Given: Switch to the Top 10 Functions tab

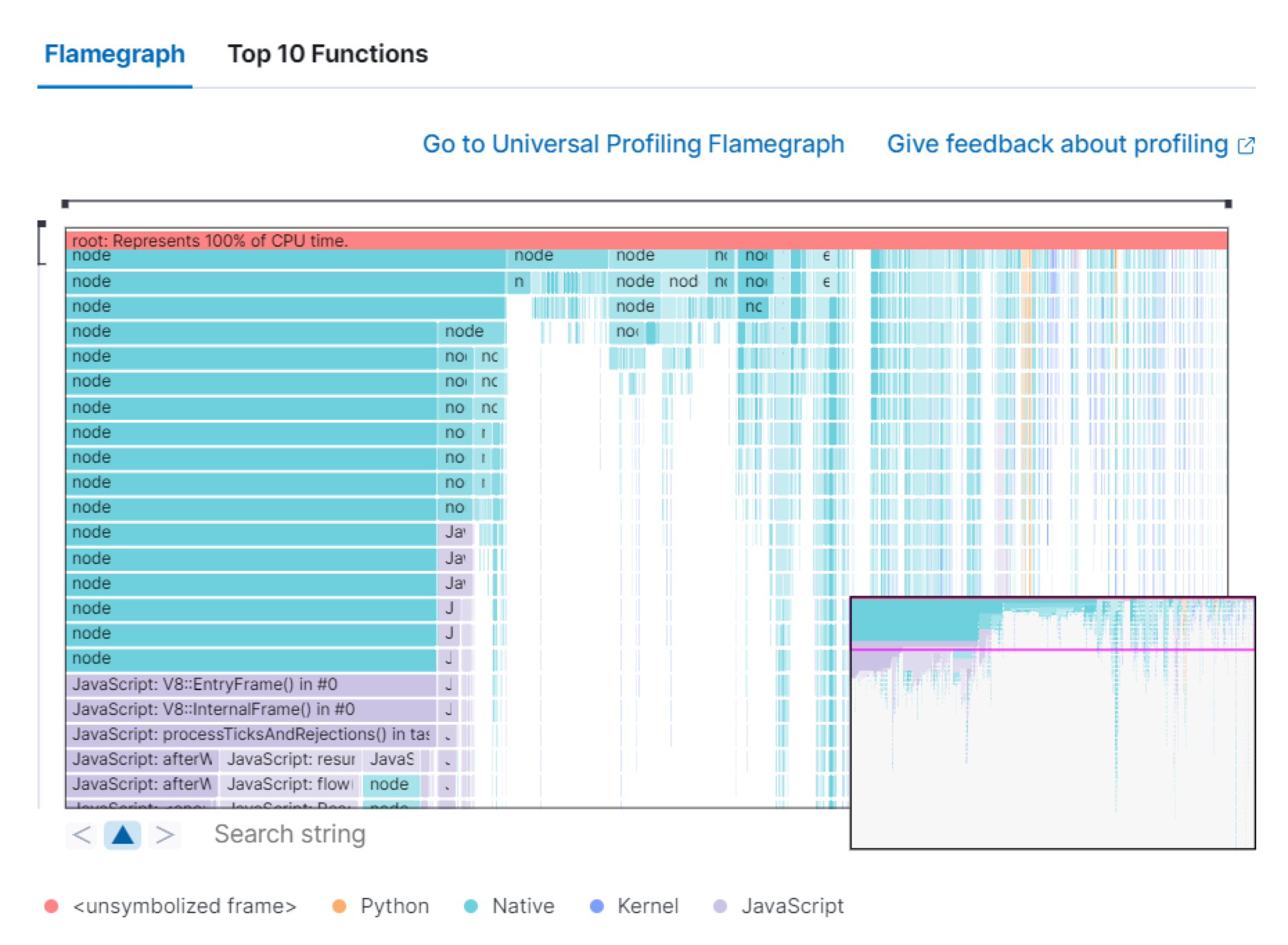Looking at the screenshot, I should pyautogui.click(x=328, y=54).
